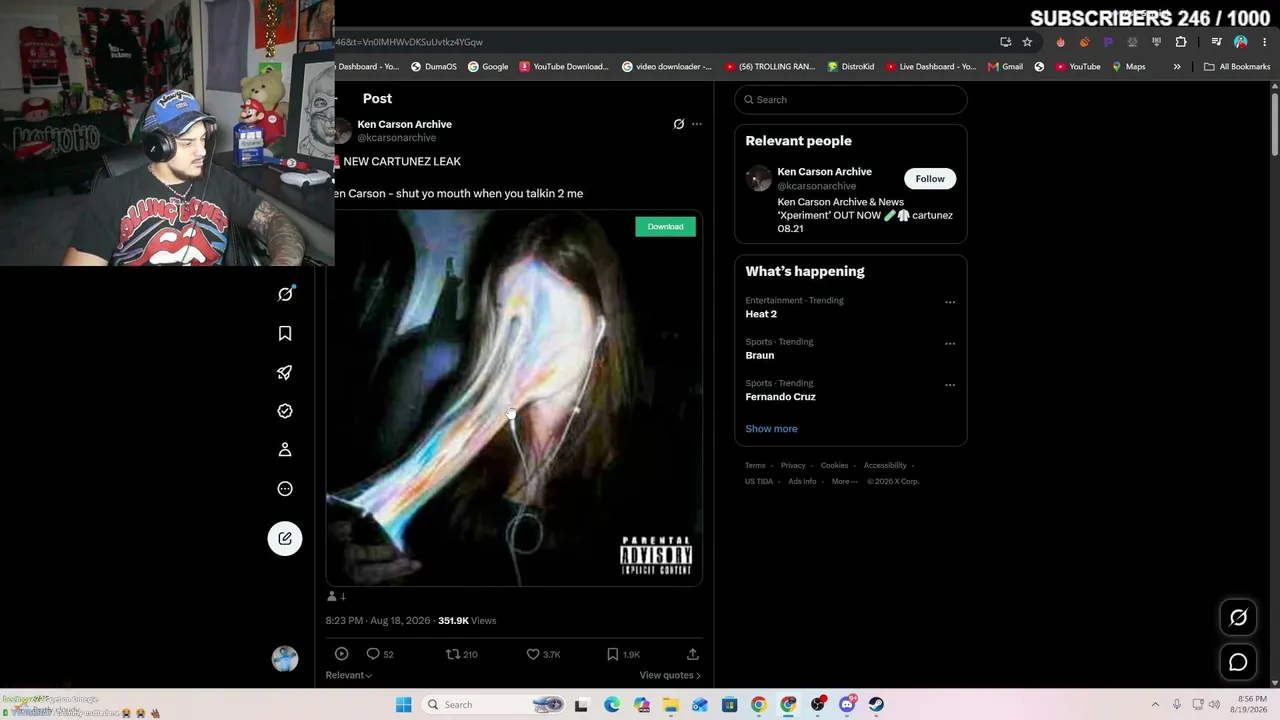This screenshot has width=1280, height=720.
Task: Open the All Bookmarks folder
Action: click(x=1237, y=67)
